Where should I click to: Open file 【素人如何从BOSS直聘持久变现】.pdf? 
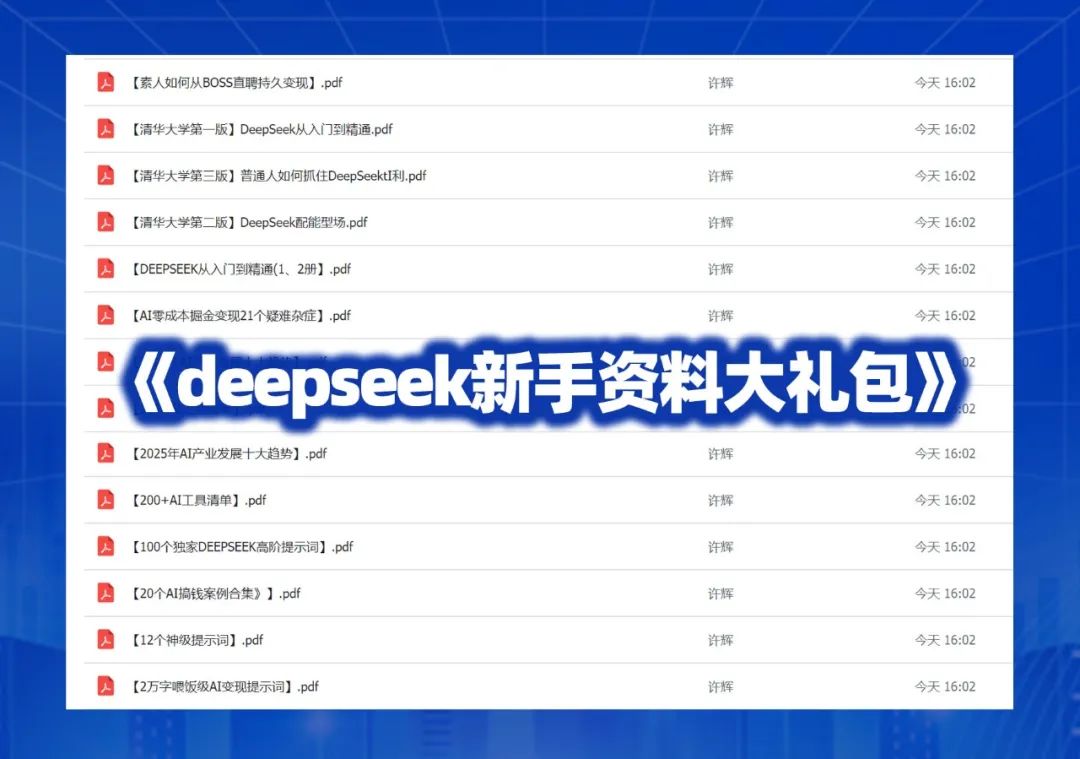236,83
